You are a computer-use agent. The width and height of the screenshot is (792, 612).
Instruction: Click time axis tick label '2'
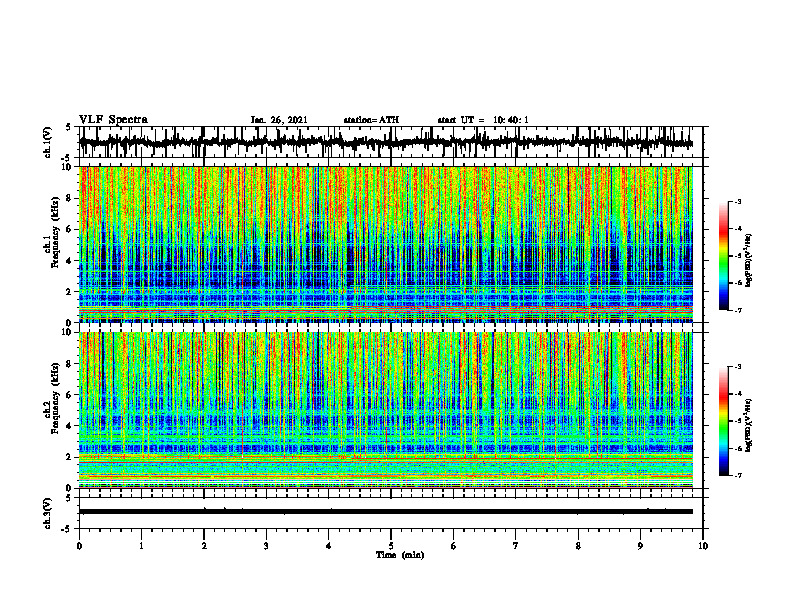(x=204, y=546)
